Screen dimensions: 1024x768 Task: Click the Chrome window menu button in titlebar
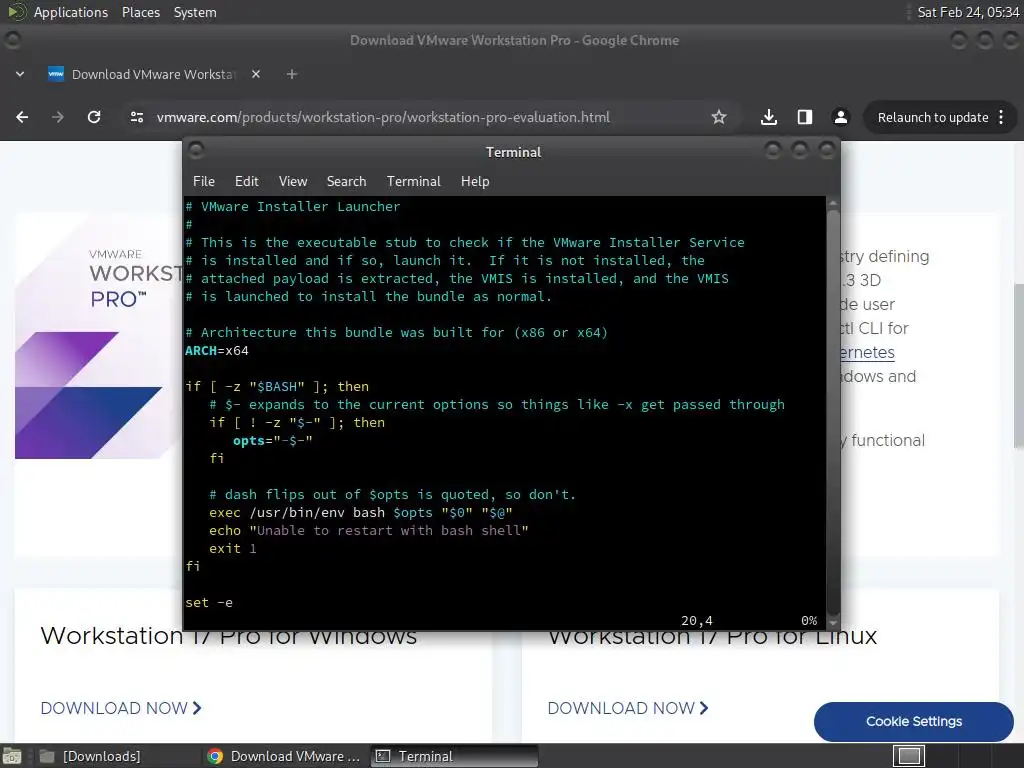[x=12, y=40]
